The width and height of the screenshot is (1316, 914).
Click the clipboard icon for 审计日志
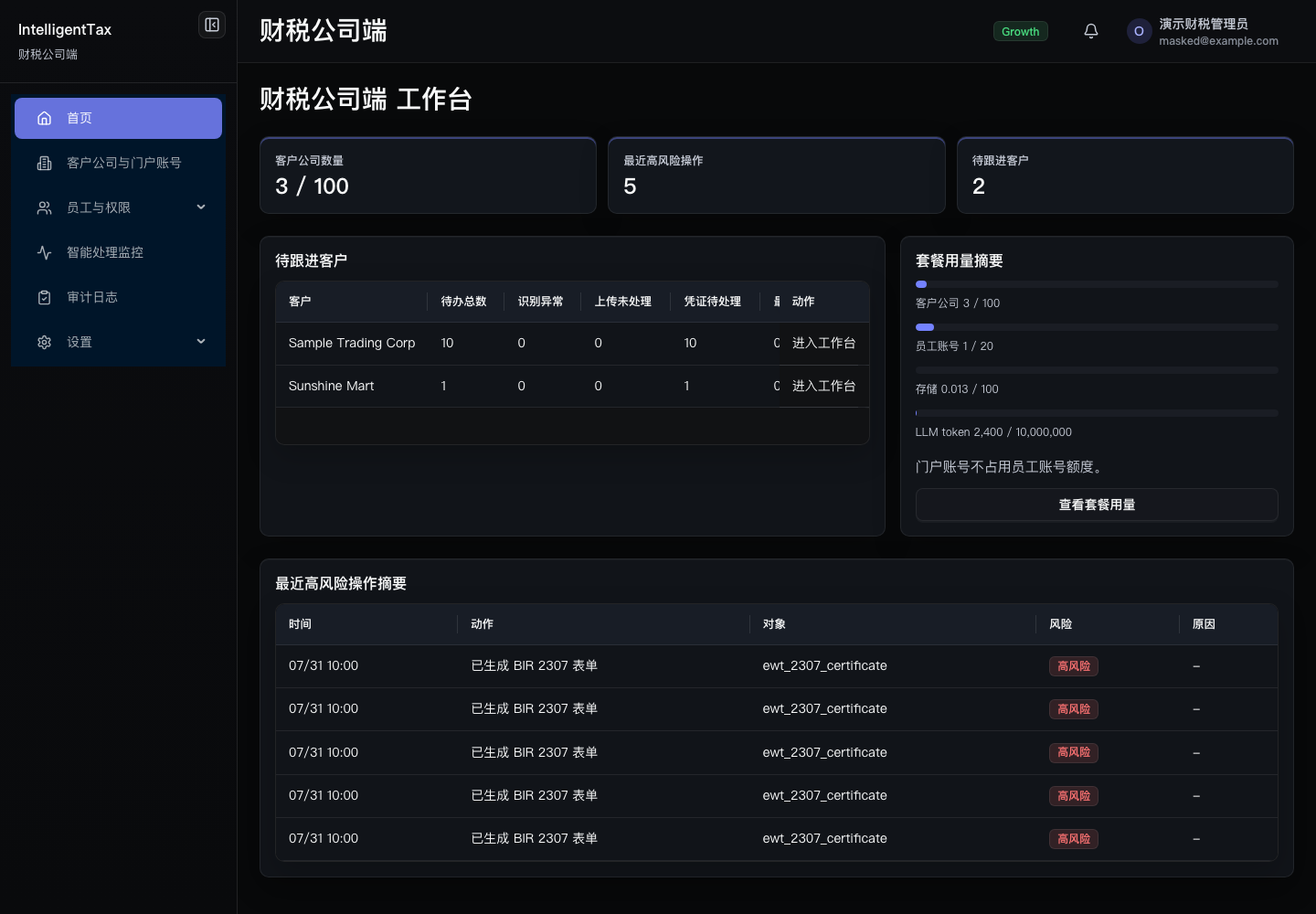pyautogui.click(x=44, y=297)
